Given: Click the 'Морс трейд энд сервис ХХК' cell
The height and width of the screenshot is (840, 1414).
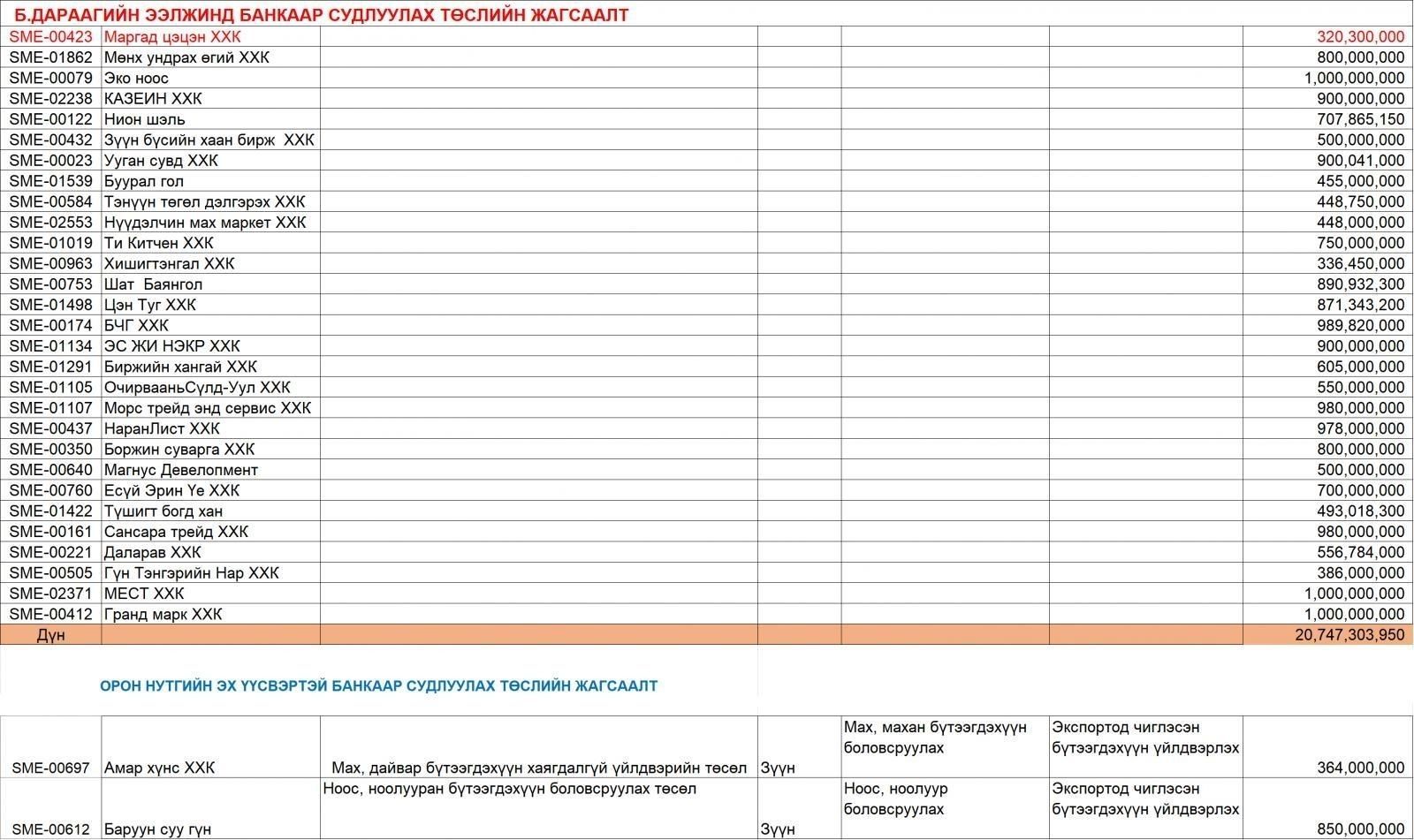Looking at the screenshot, I should click(x=208, y=408).
